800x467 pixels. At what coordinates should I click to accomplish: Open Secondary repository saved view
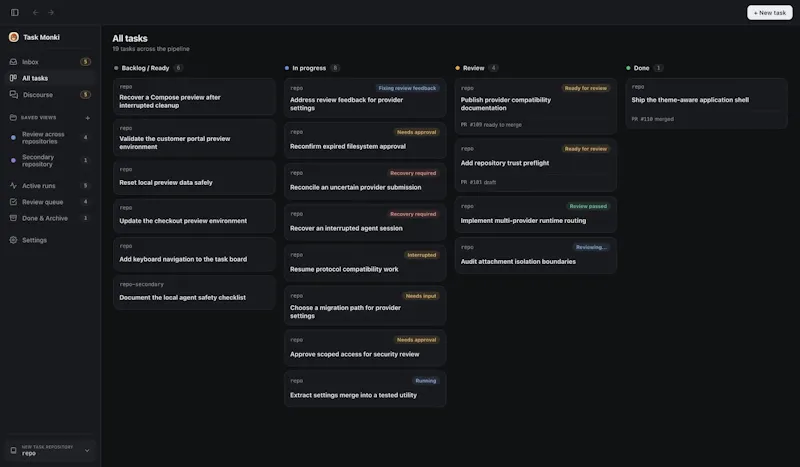click(x=50, y=160)
